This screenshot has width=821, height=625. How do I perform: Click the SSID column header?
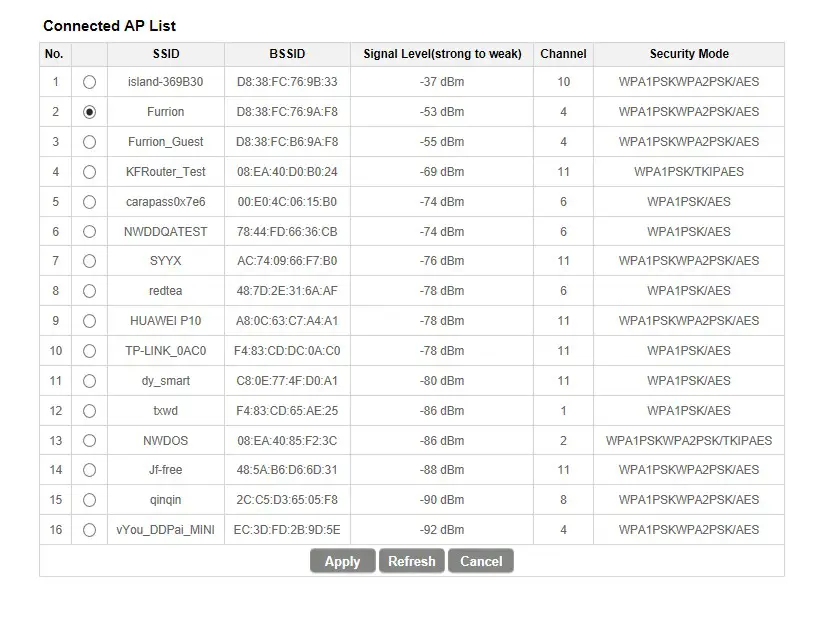[165, 54]
